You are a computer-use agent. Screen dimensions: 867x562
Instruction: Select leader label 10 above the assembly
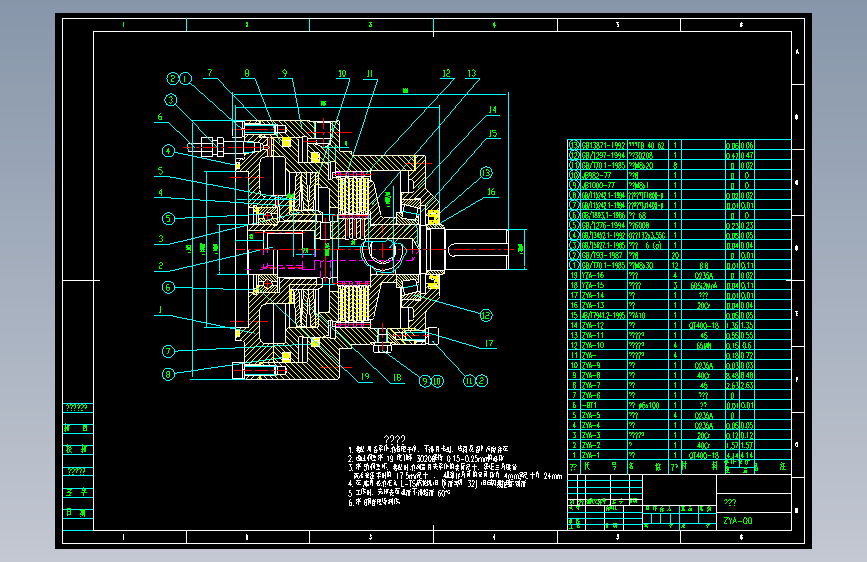point(342,74)
